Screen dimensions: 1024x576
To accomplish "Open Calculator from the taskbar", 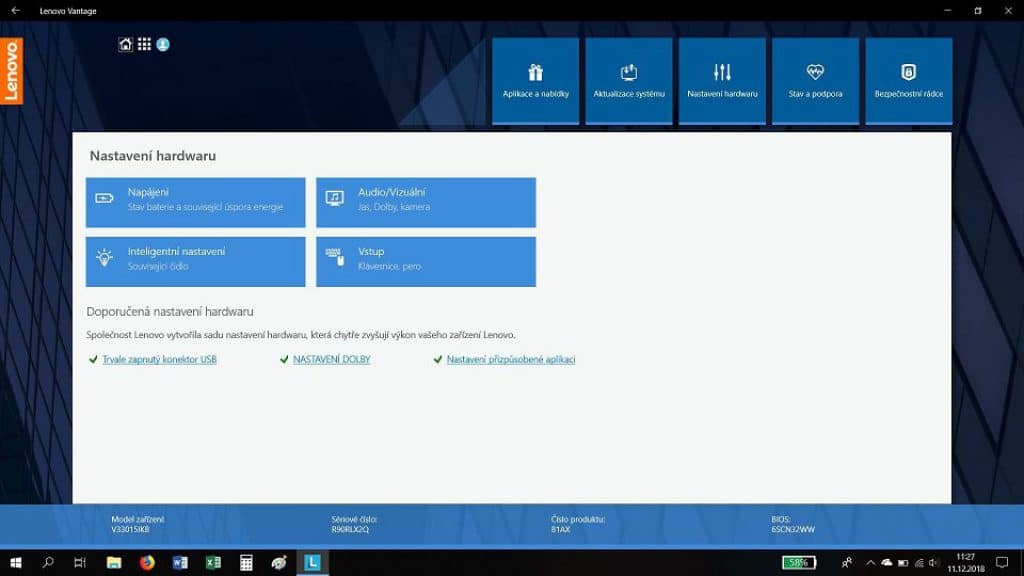I will tap(246, 562).
